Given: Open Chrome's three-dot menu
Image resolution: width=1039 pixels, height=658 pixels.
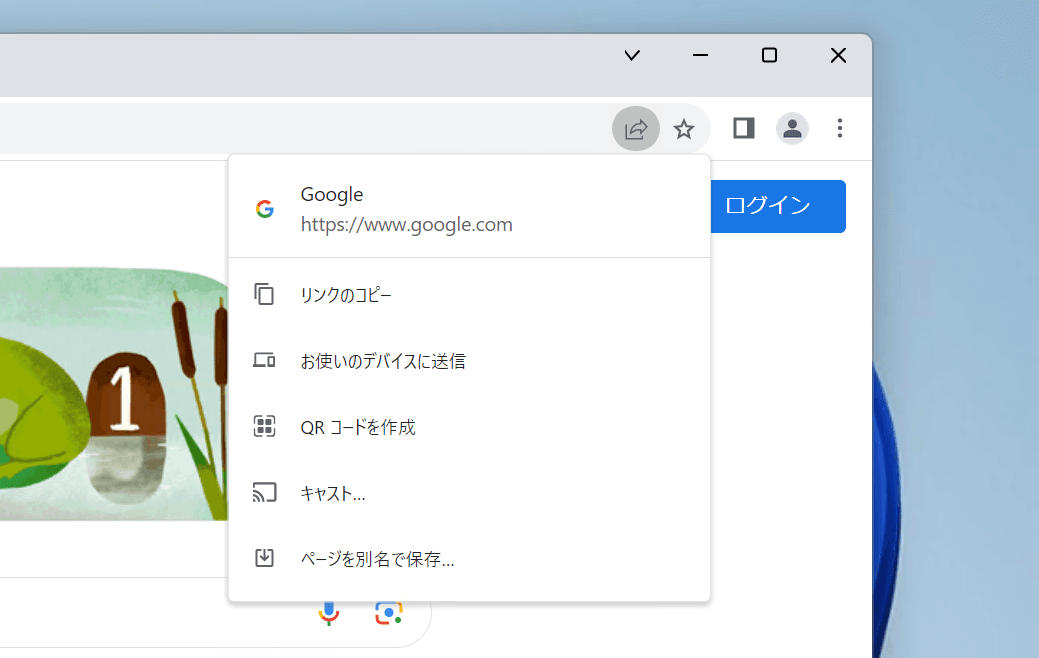Looking at the screenshot, I should 840,128.
